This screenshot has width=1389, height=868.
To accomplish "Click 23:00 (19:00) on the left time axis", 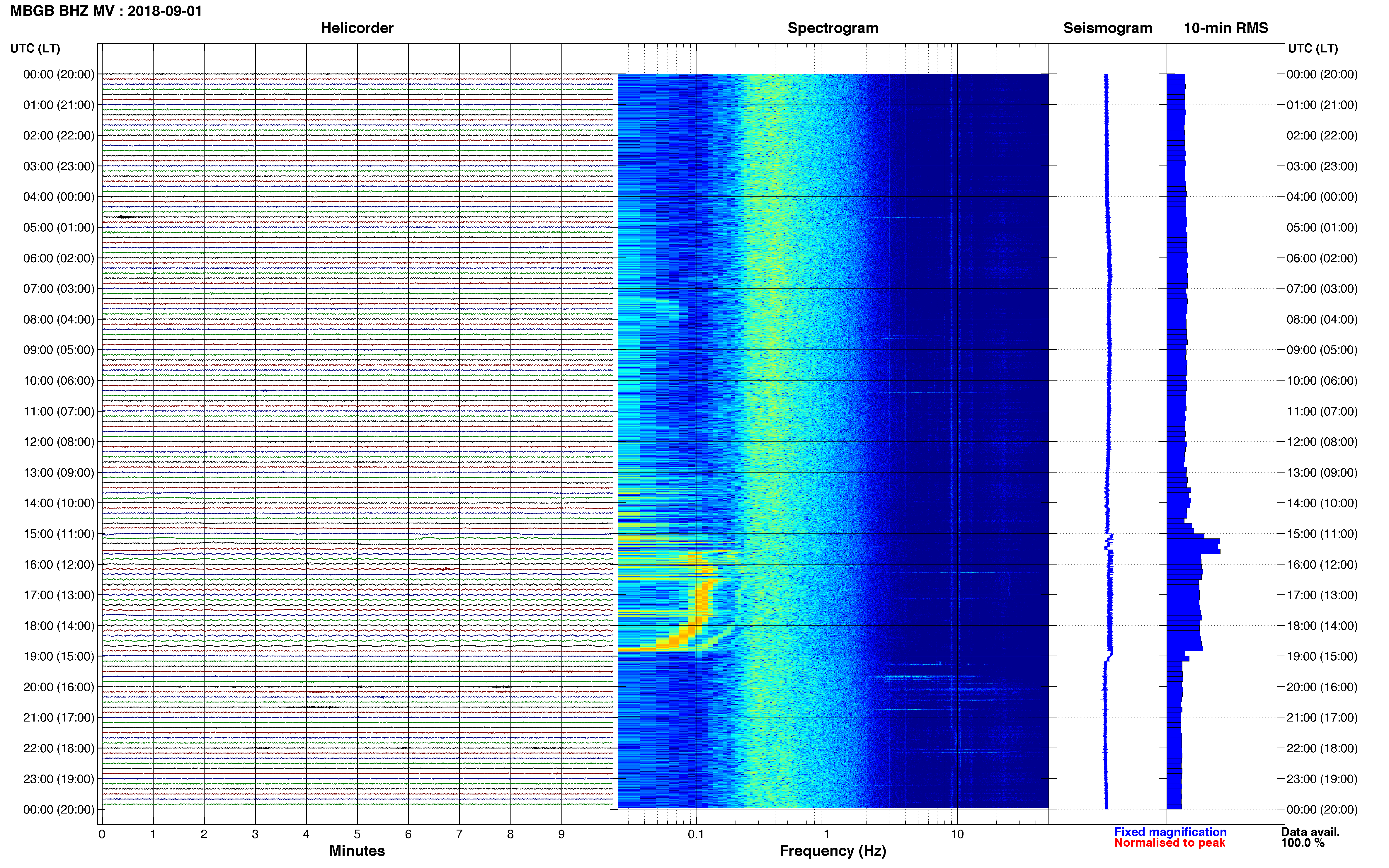I will (59, 779).
